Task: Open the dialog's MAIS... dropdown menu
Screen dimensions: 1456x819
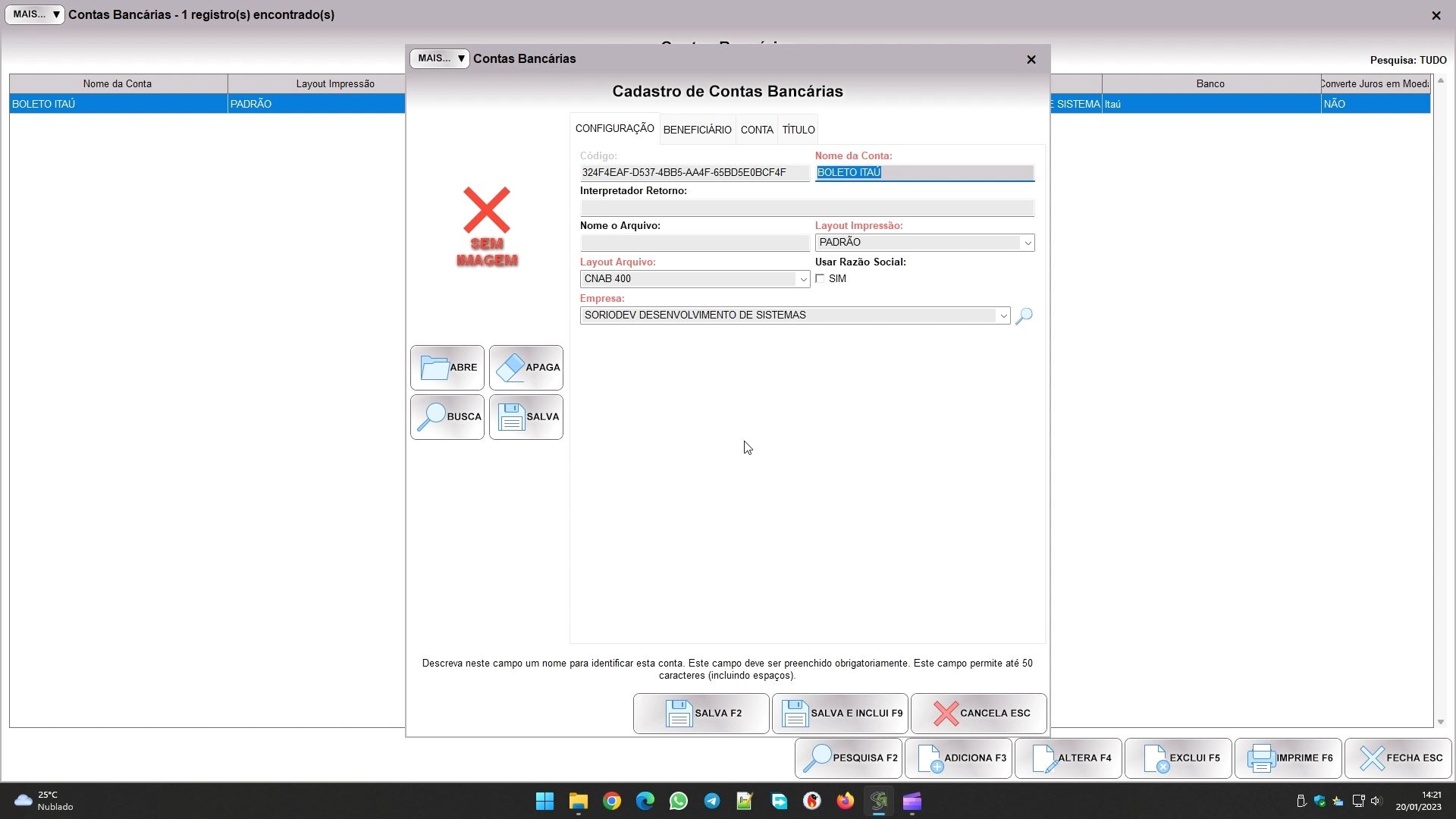Action: pos(440,58)
